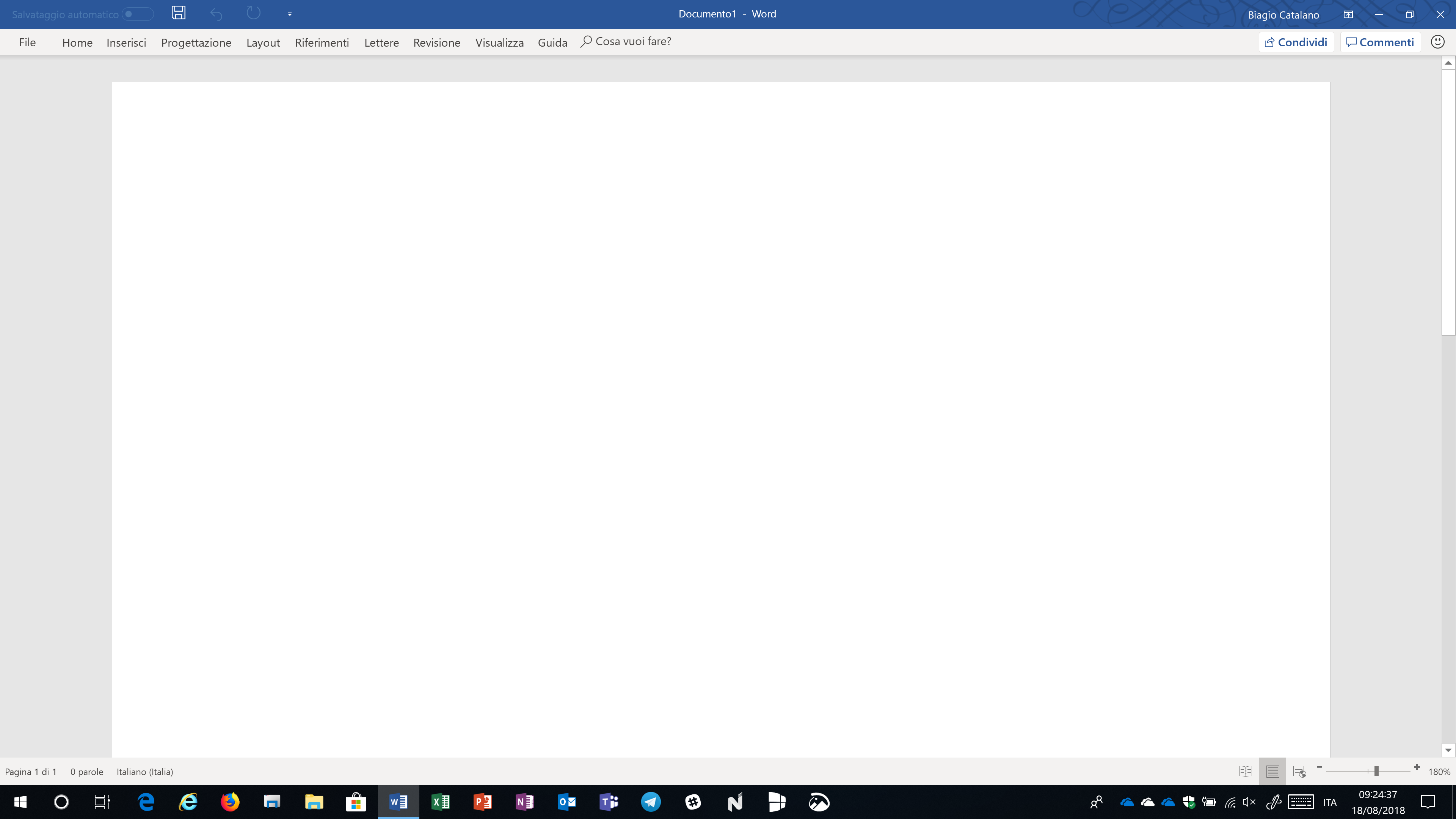Open Microsoft Teams from the taskbar
1456x819 pixels.
(x=609, y=802)
